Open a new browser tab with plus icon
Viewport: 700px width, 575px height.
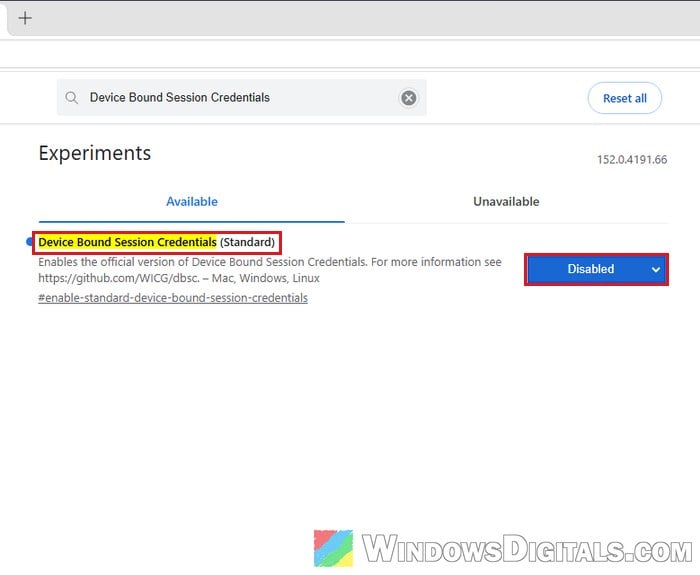(x=25, y=18)
